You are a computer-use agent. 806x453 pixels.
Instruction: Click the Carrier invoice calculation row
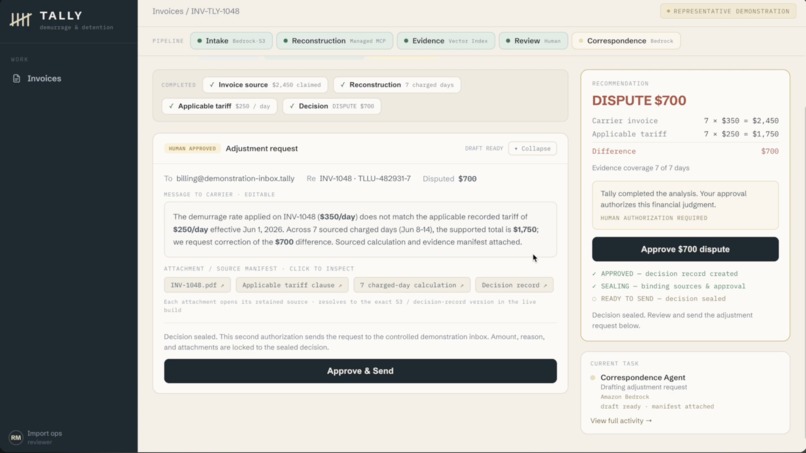685,121
